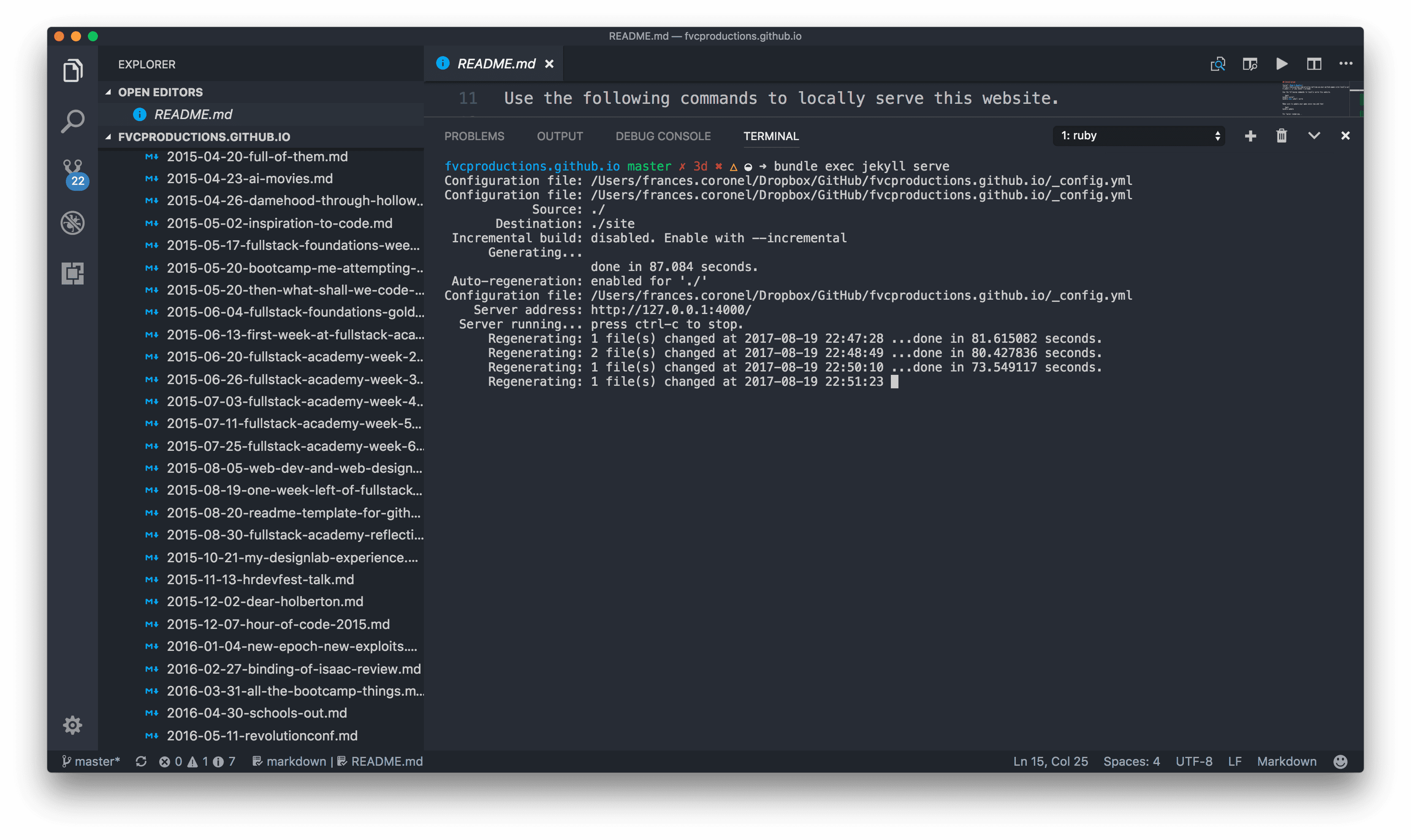Toggle panel size with chevron arrow
This screenshot has height=840, width=1411.
pos(1313,136)
